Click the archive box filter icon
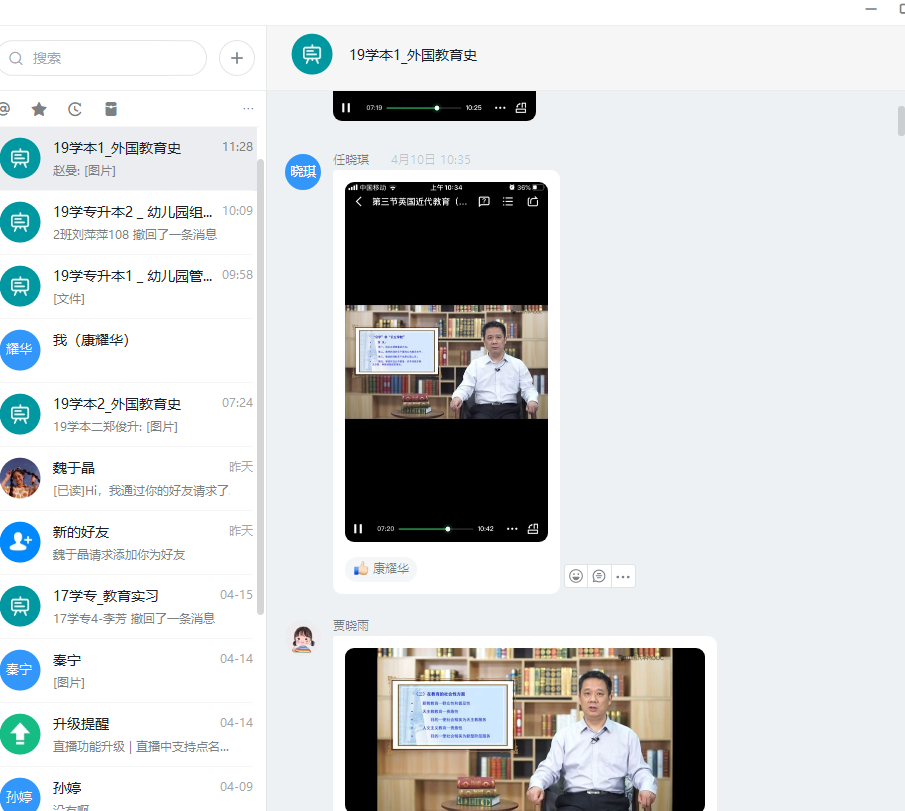Viewport: 905px width, 811px height. [111, 109]
